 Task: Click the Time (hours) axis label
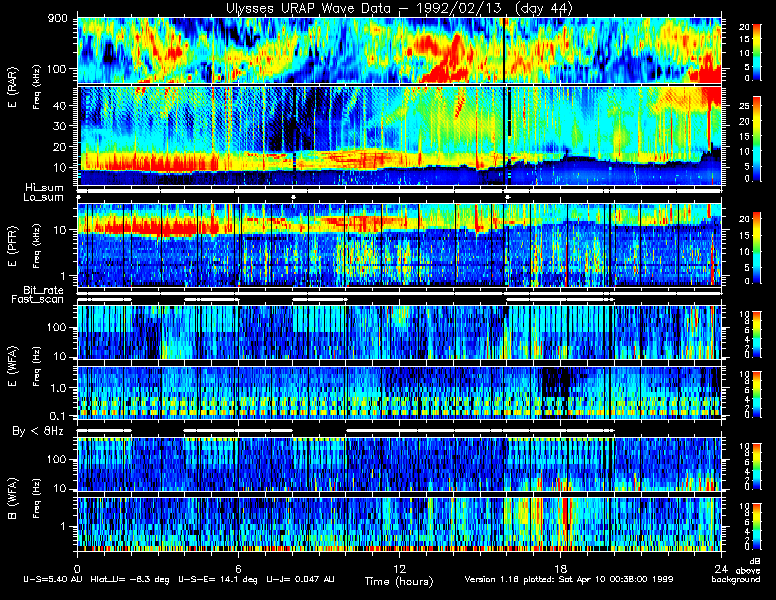click(x=399, y=581)
